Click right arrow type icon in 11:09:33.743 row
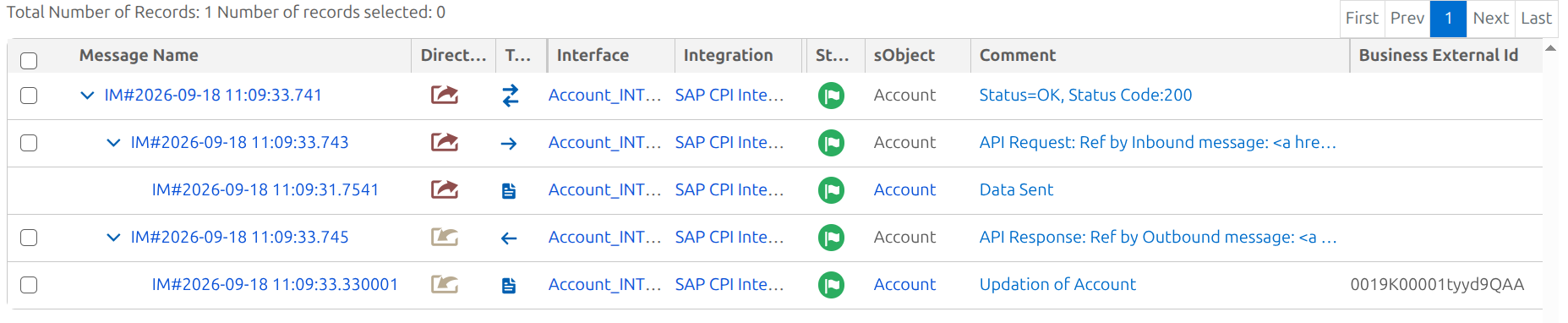Viewport: 1568px width, 323px height. pos(509,144)
